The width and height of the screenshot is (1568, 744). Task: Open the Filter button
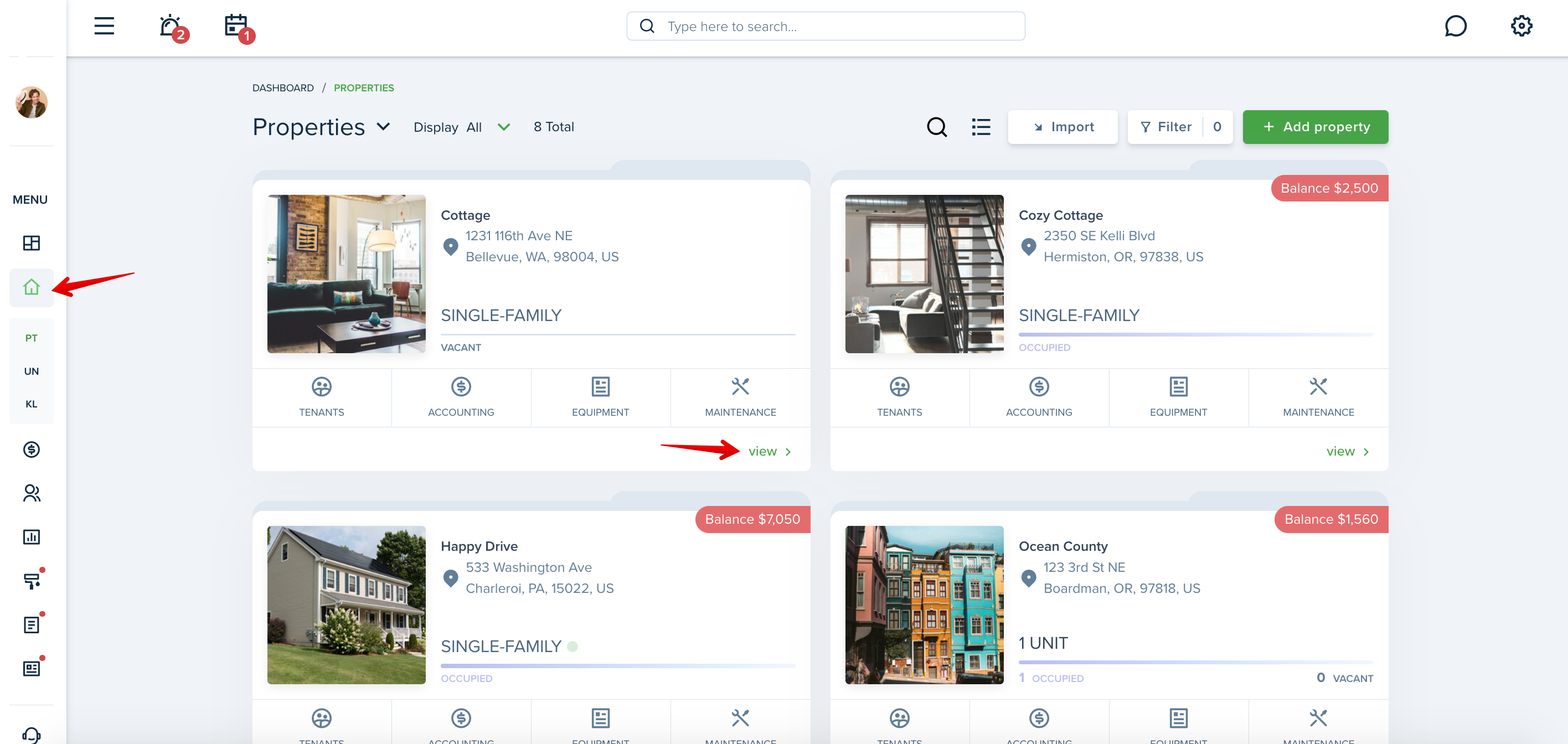1180,127
